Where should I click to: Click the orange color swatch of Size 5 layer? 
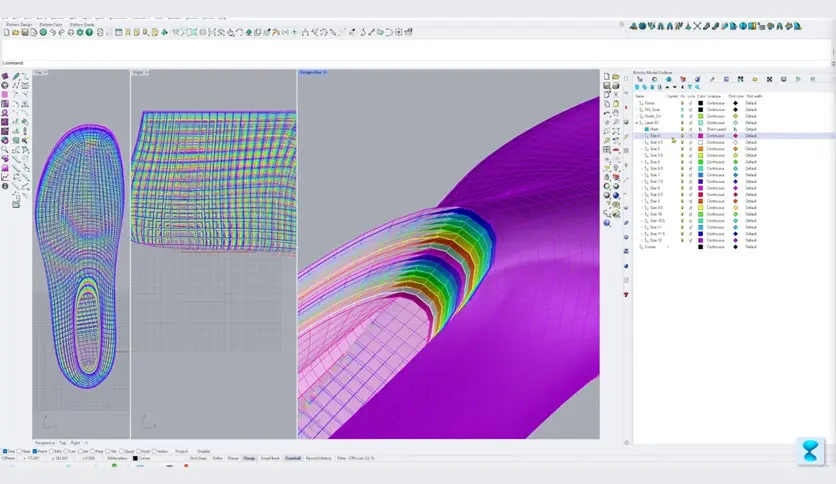click(701, 149)
